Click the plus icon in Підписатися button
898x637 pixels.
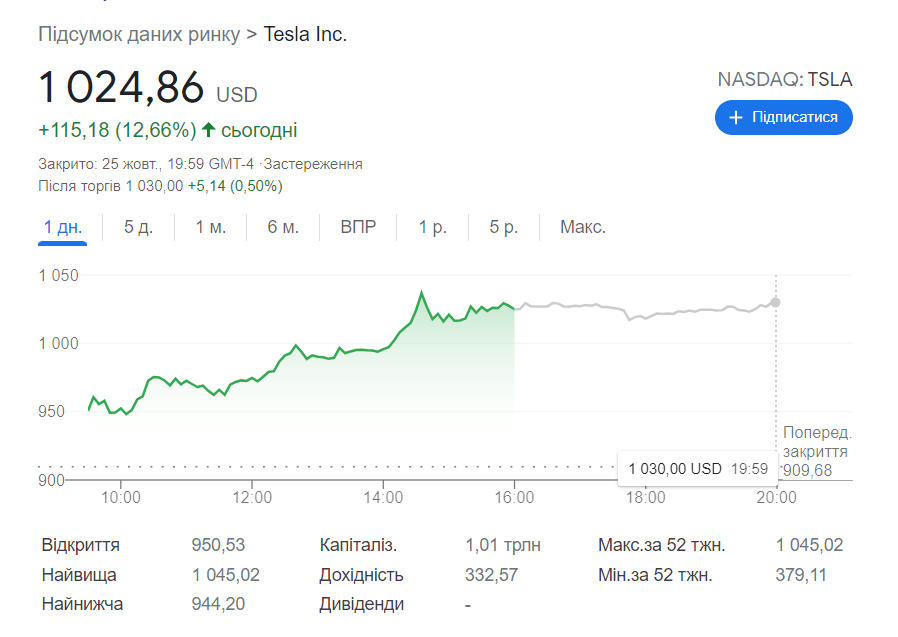click(736, 118)
